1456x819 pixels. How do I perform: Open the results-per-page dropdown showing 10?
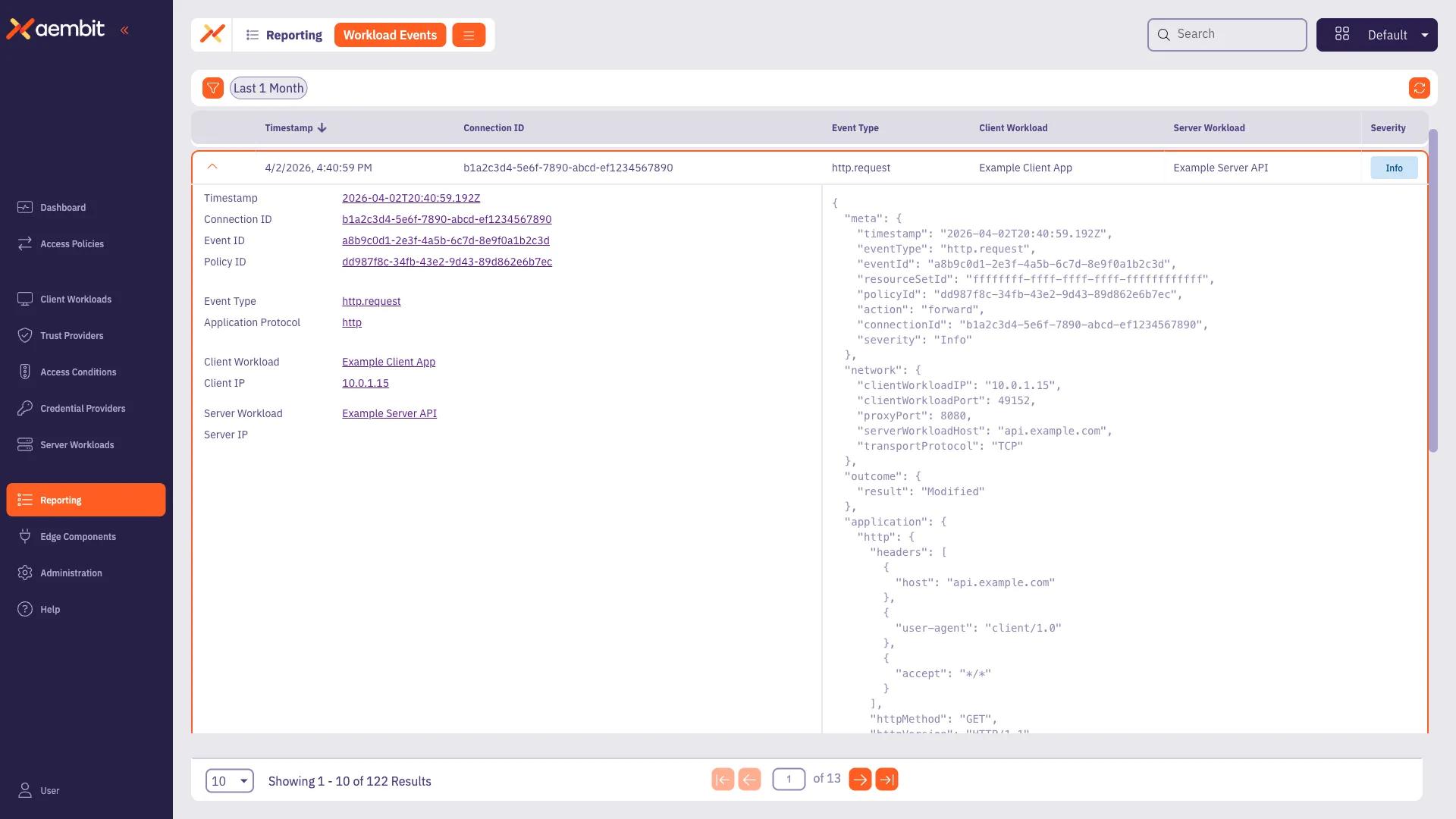click(229, 780)
